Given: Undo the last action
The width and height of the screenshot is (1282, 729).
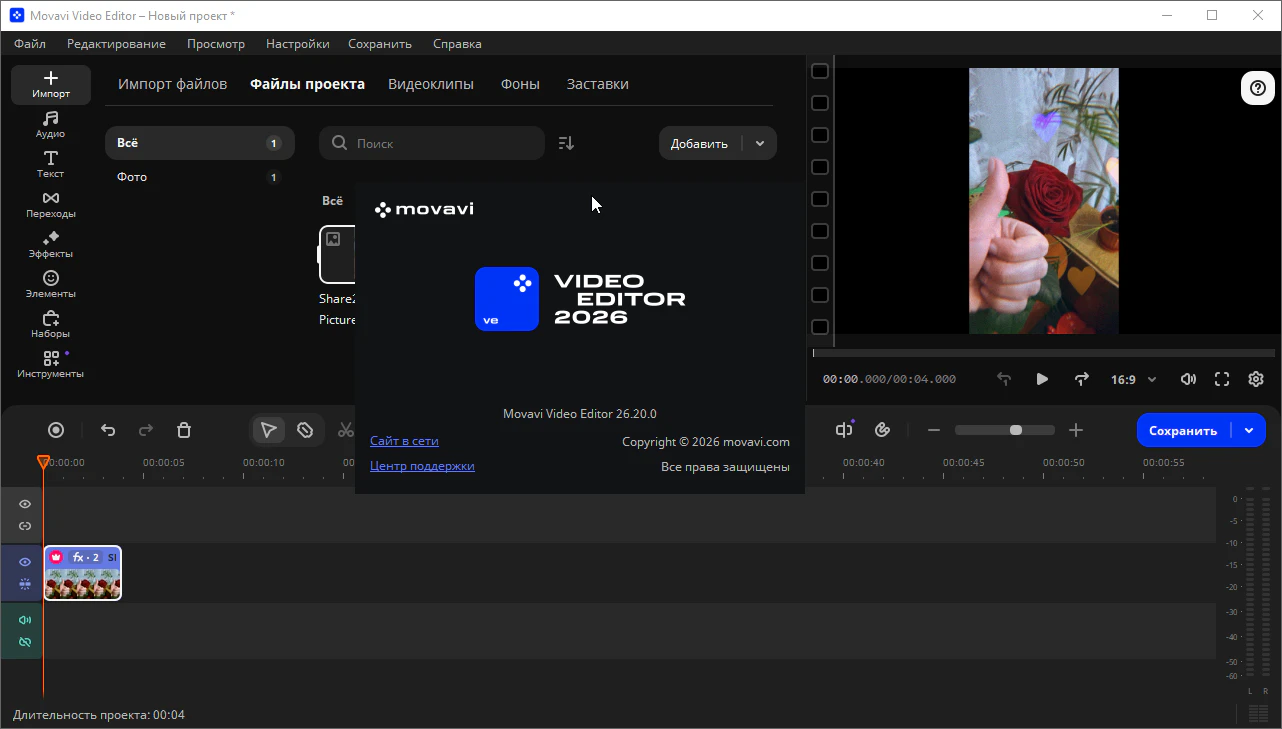Looking at the screenshot, I should [108, 430].
